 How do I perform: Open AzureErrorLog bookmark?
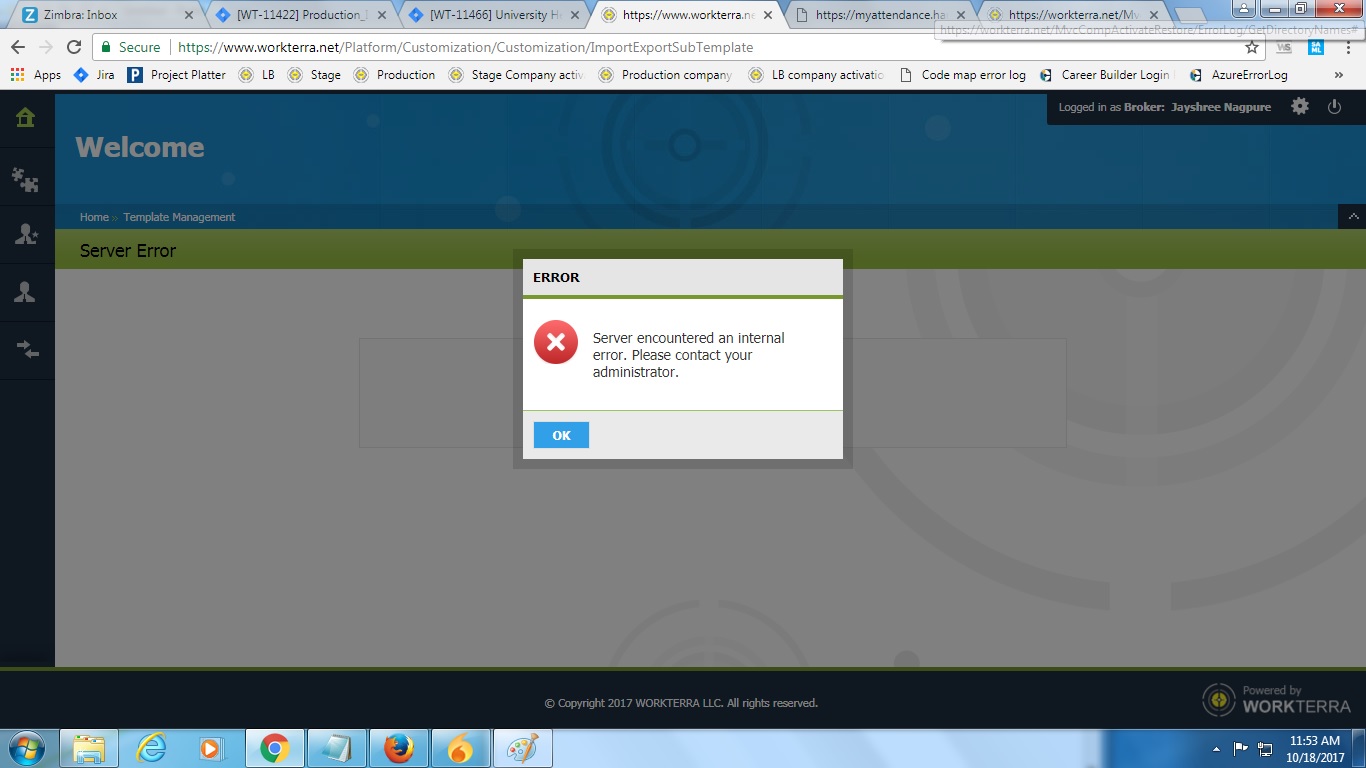(x=1238, y=75)
